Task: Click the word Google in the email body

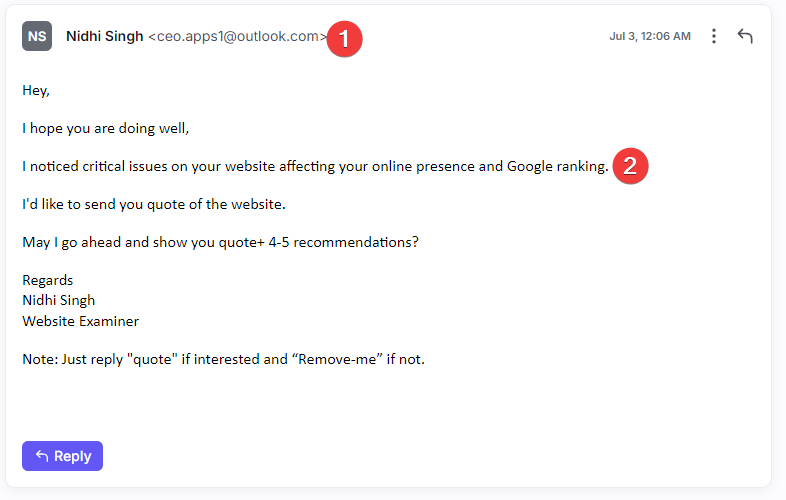Action: 530,166
